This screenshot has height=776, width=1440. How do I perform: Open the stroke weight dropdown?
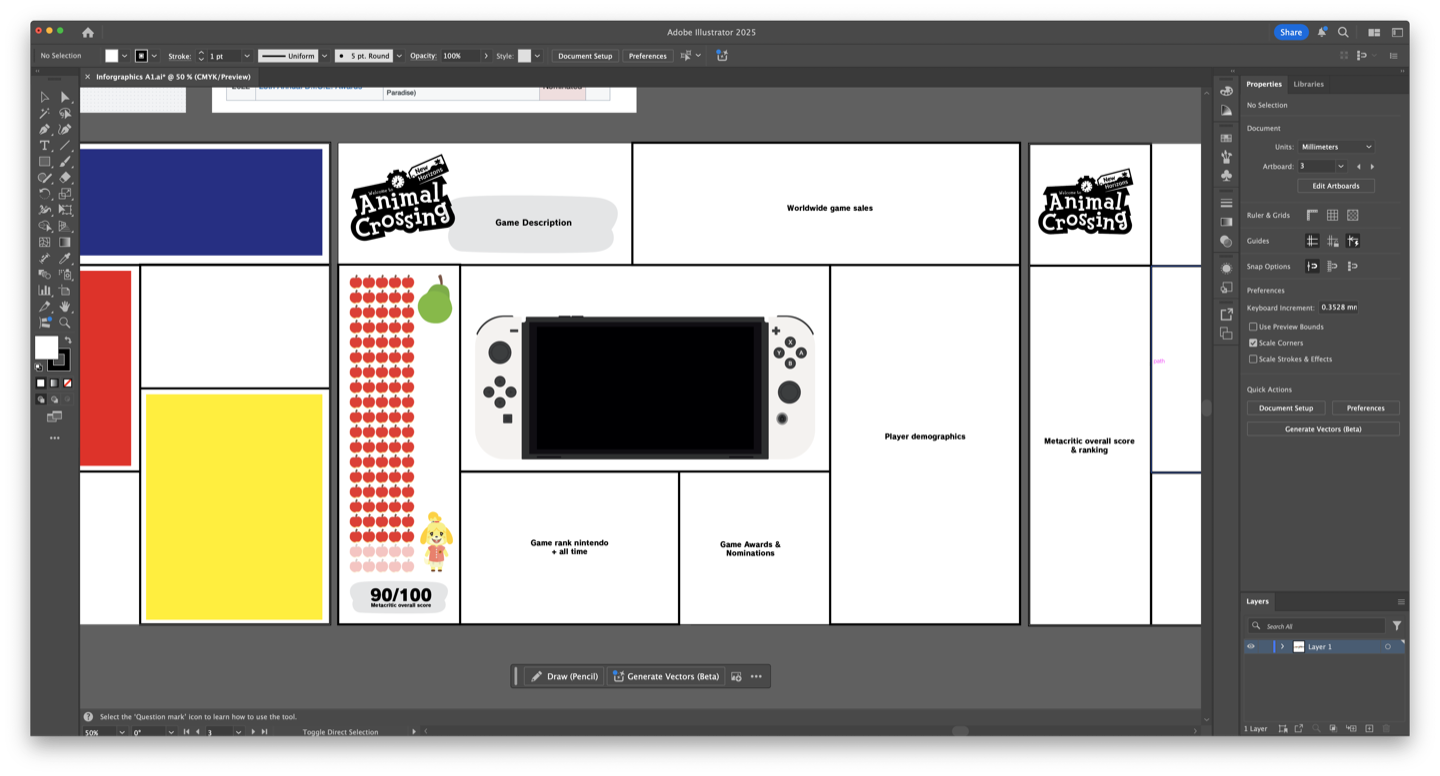[247, 56]
